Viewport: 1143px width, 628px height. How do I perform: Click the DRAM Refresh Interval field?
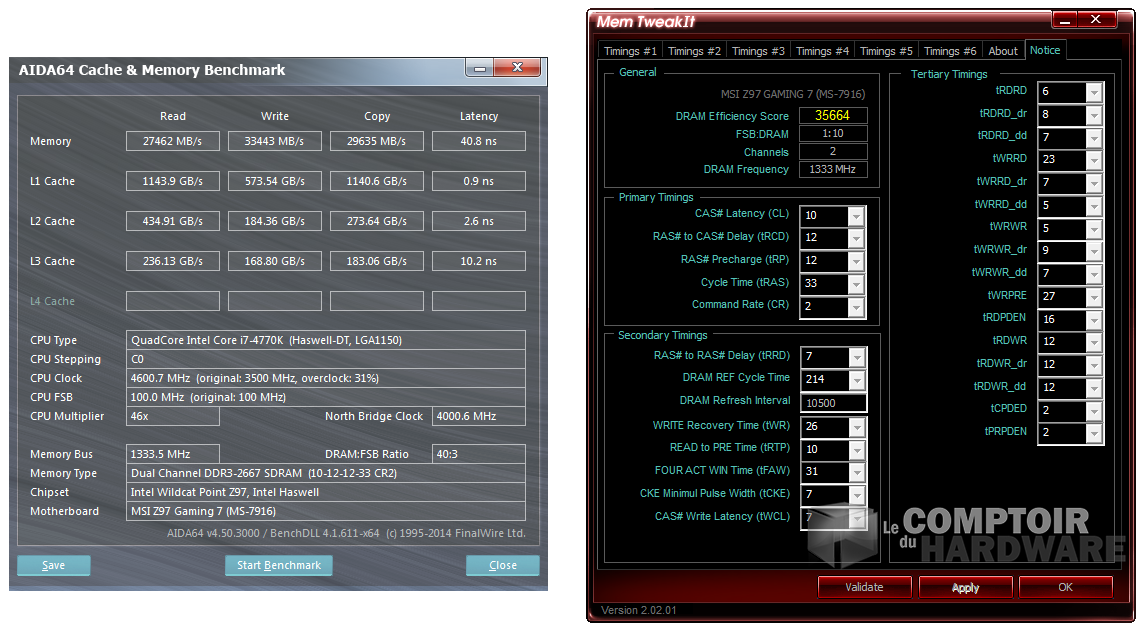pyautogui.click(x=833, y=403)
